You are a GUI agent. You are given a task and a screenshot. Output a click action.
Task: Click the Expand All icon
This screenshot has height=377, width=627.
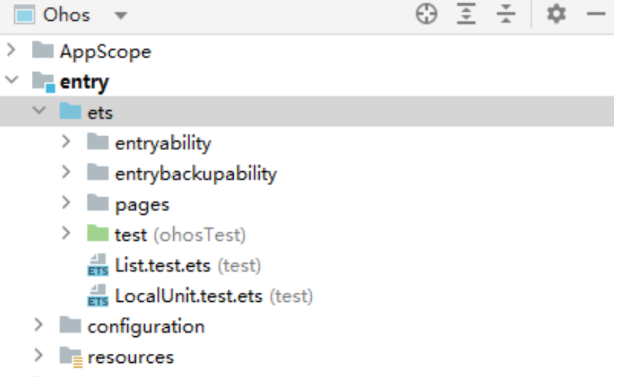[x=466, y=14]
